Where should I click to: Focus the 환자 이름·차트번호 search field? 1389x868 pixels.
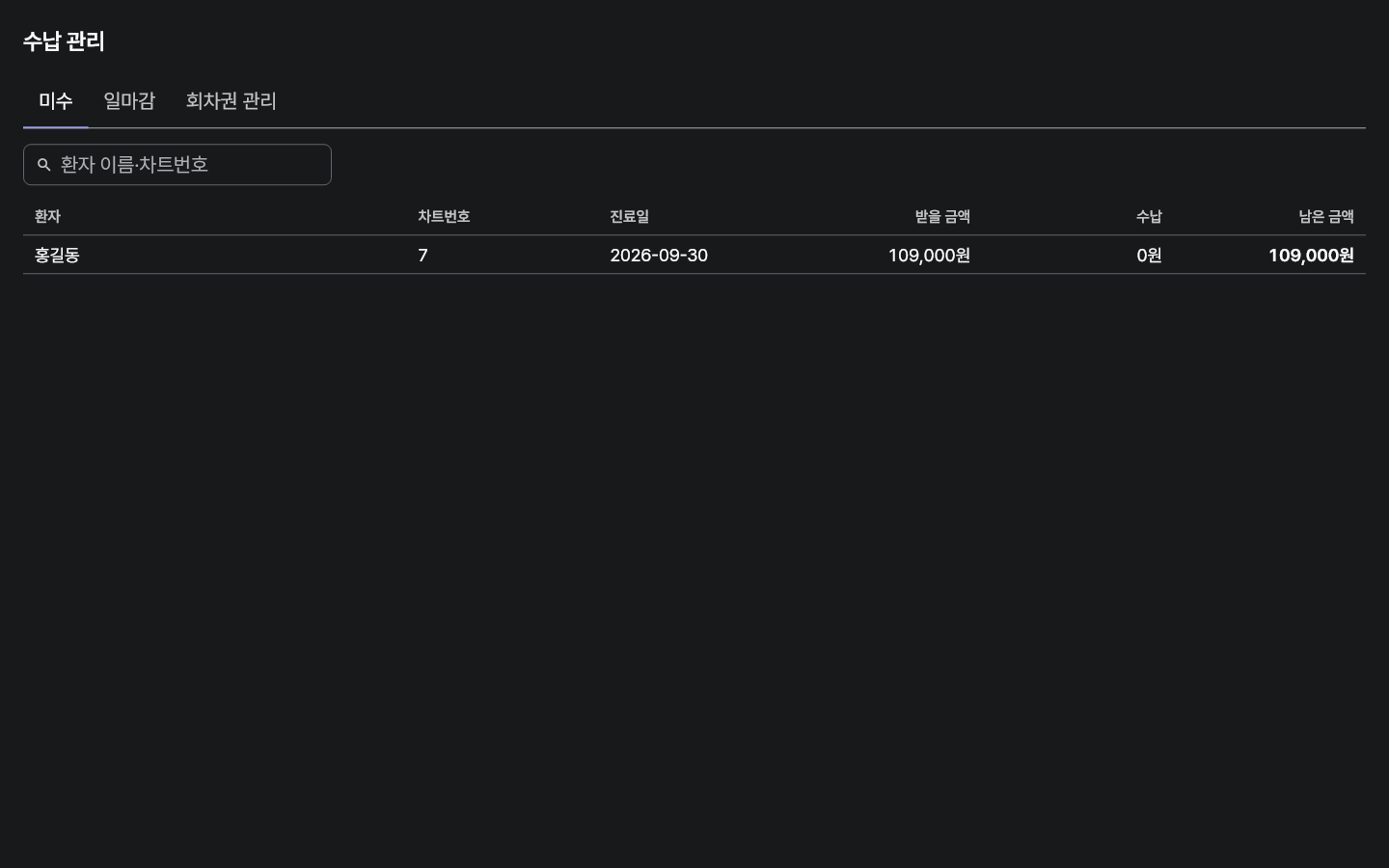point(177,165)
